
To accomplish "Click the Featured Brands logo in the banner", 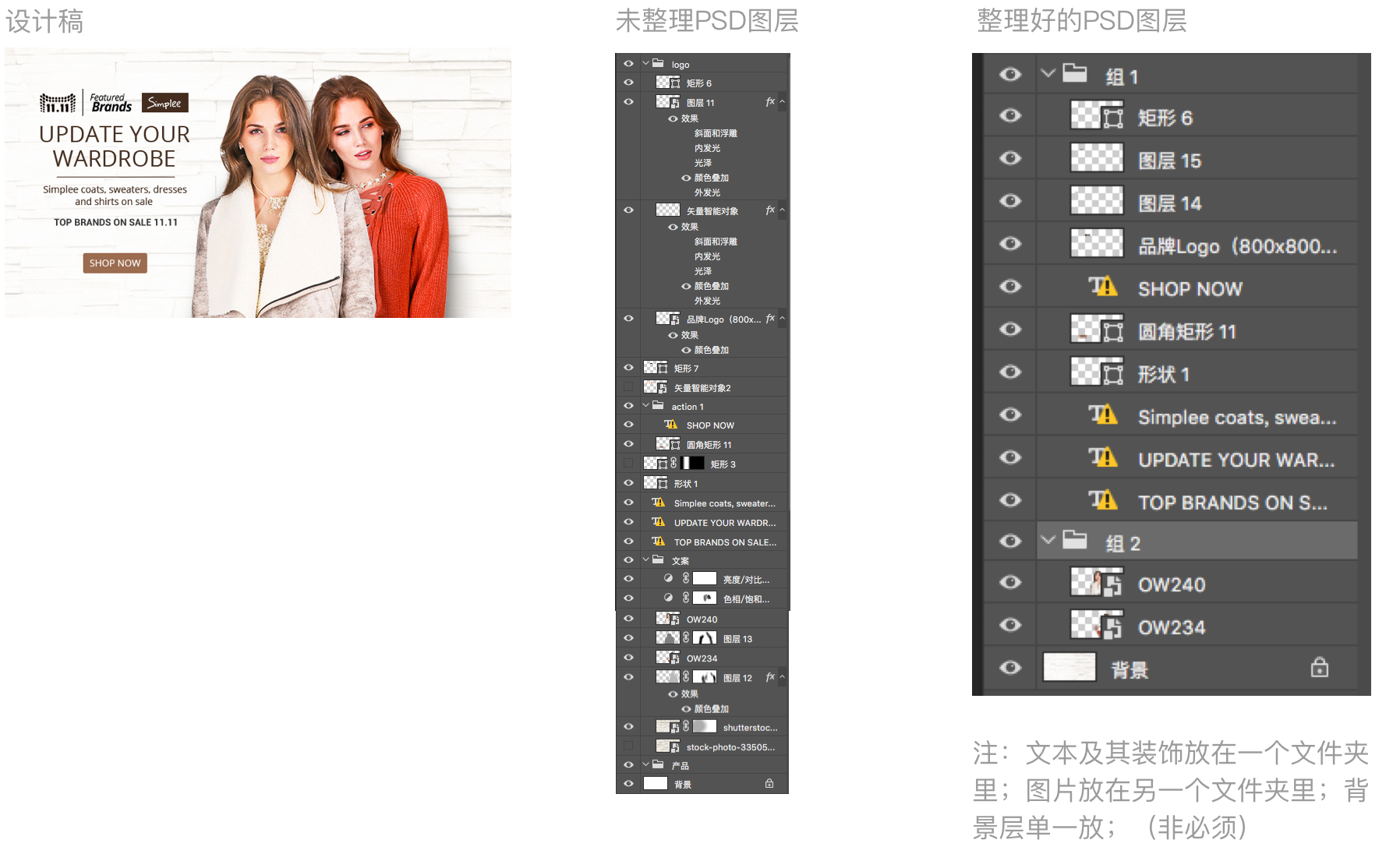I will coord(111,103).
